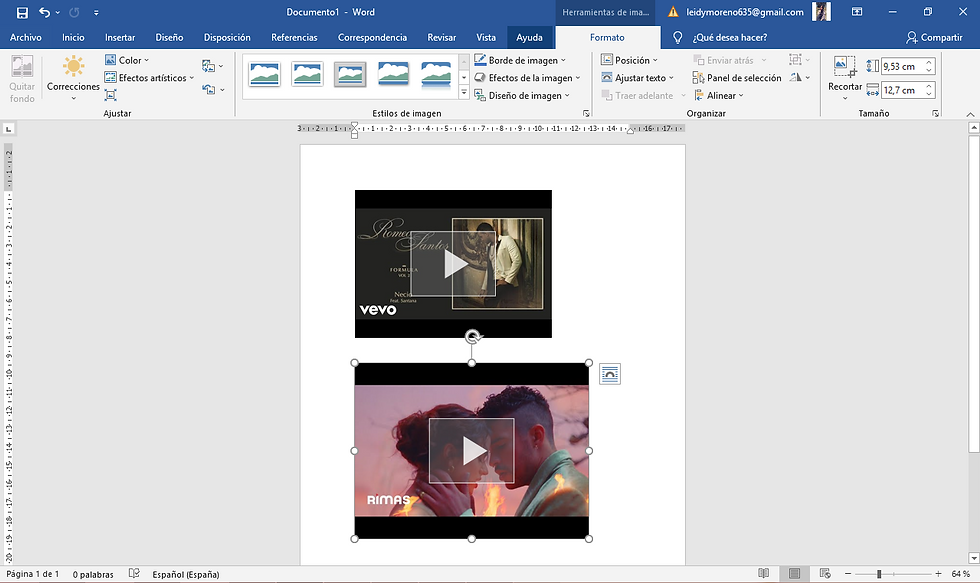Apply the fourth picture style thumbnail
980x583 pixels.
[x=393, y=74]
